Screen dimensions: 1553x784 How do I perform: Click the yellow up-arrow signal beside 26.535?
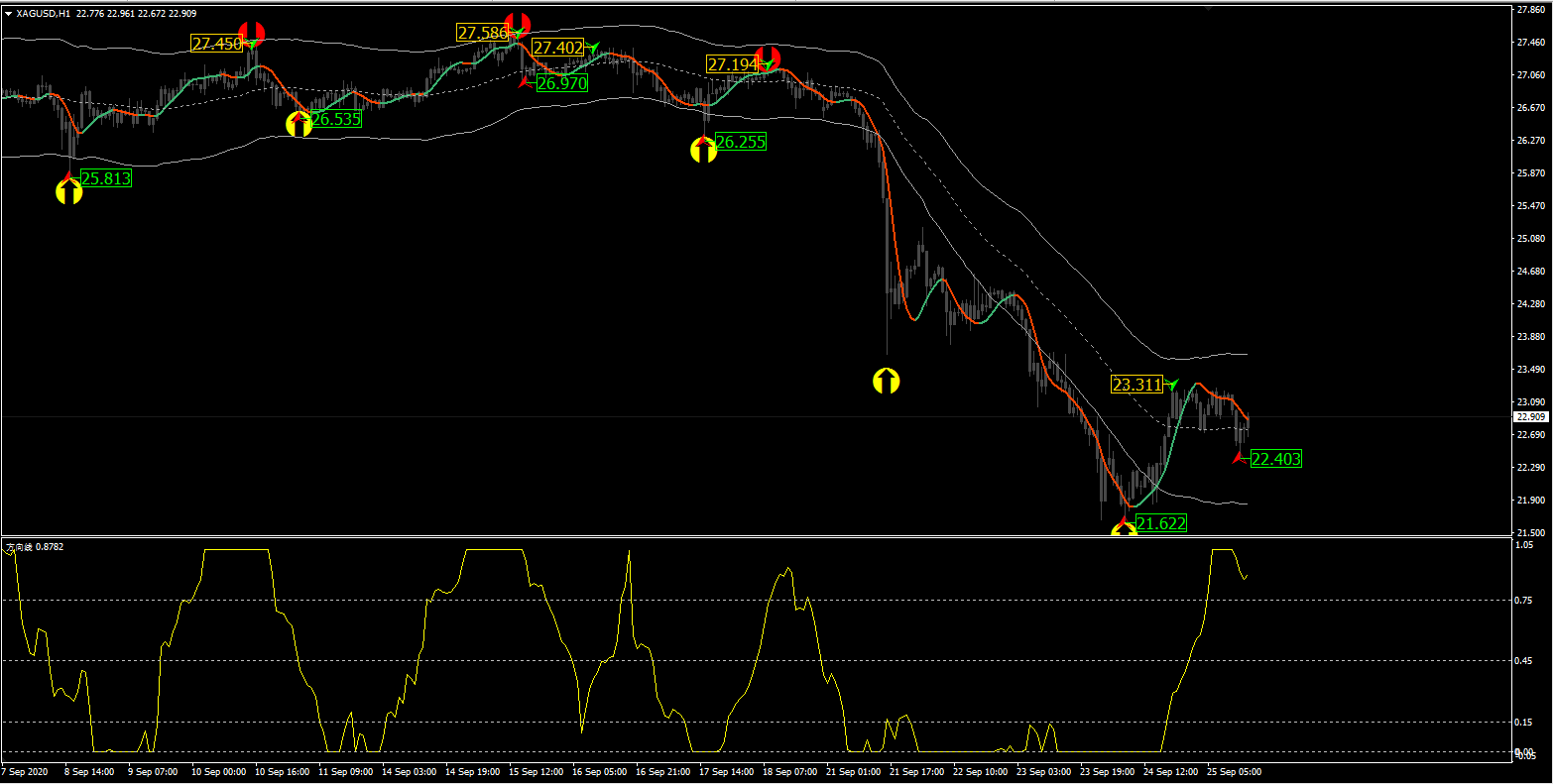(299, 125)
